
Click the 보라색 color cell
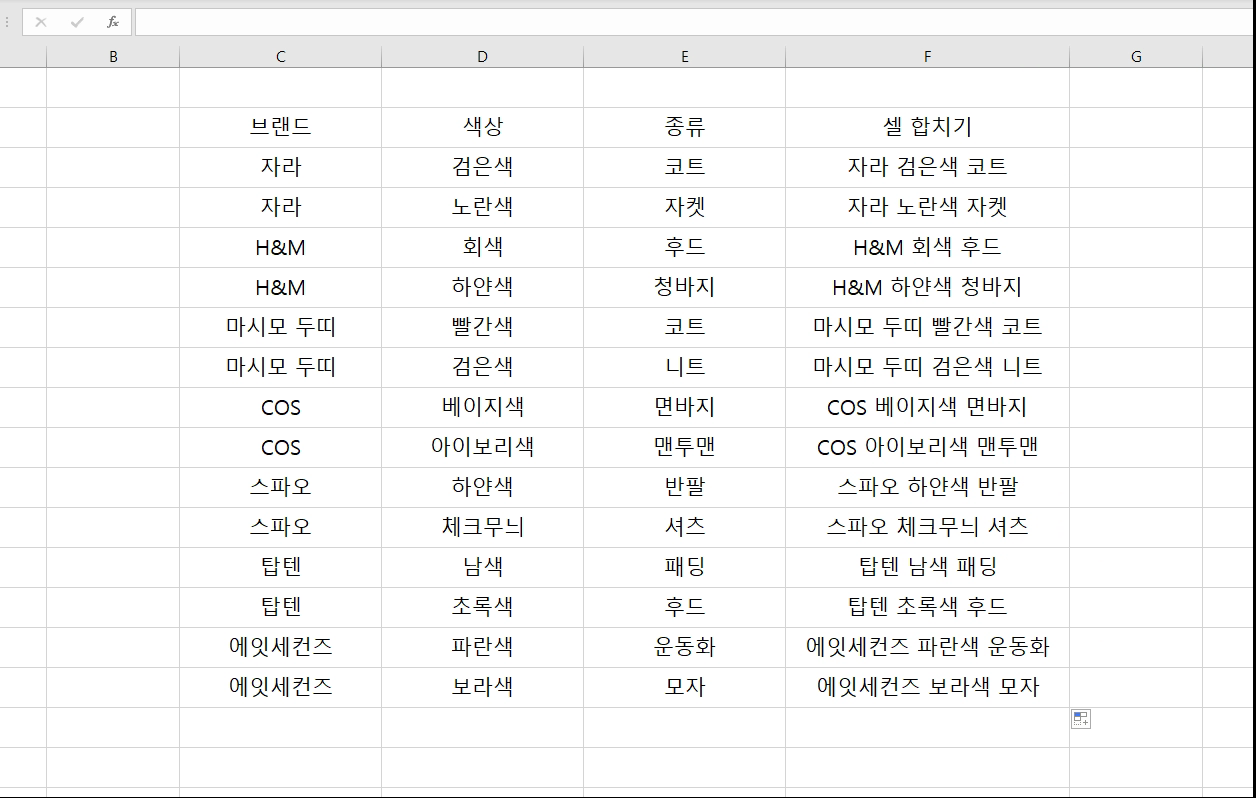(x=482, y=687)
